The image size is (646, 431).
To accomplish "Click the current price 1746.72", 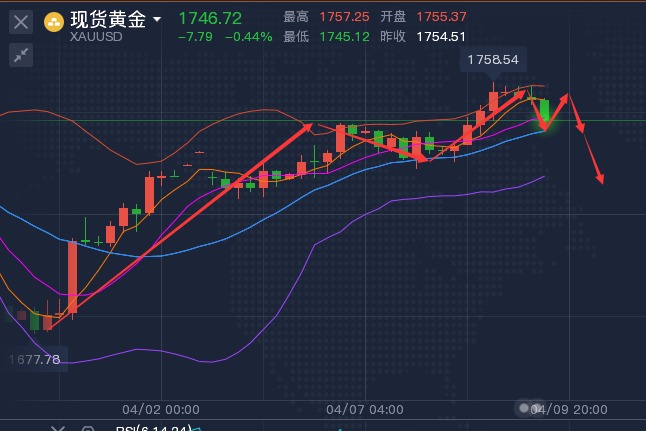I will coord(209,19).
